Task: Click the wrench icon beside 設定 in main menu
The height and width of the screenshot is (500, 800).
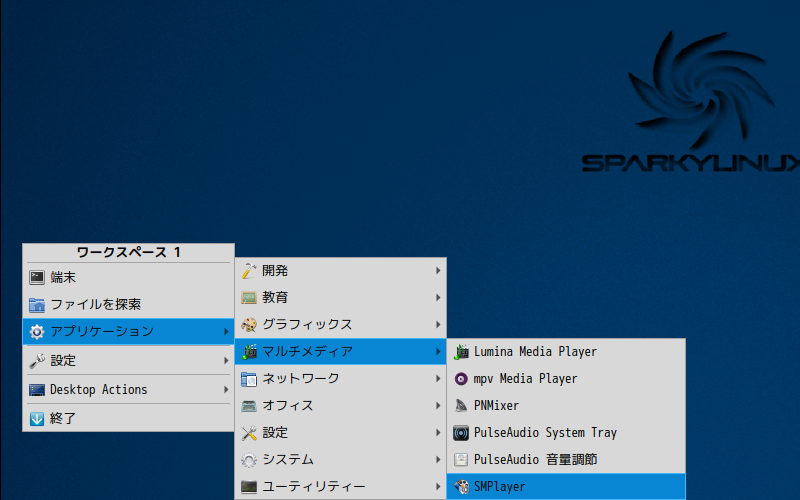Action: (x=37, y=361)
